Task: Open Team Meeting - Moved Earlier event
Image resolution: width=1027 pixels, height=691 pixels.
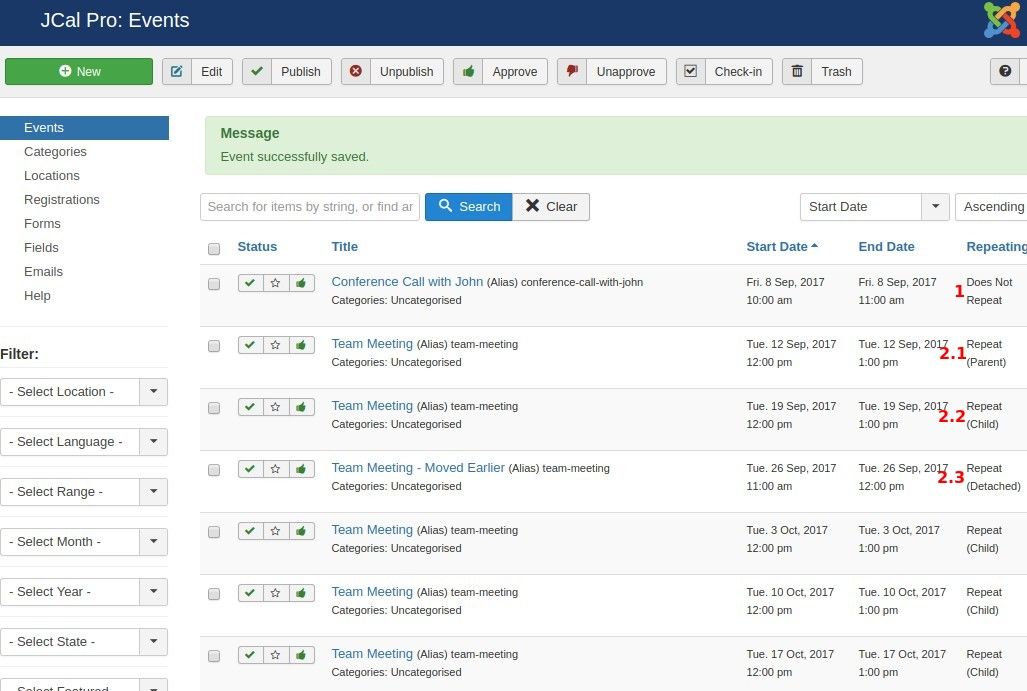Action: (x=418, y=468)
